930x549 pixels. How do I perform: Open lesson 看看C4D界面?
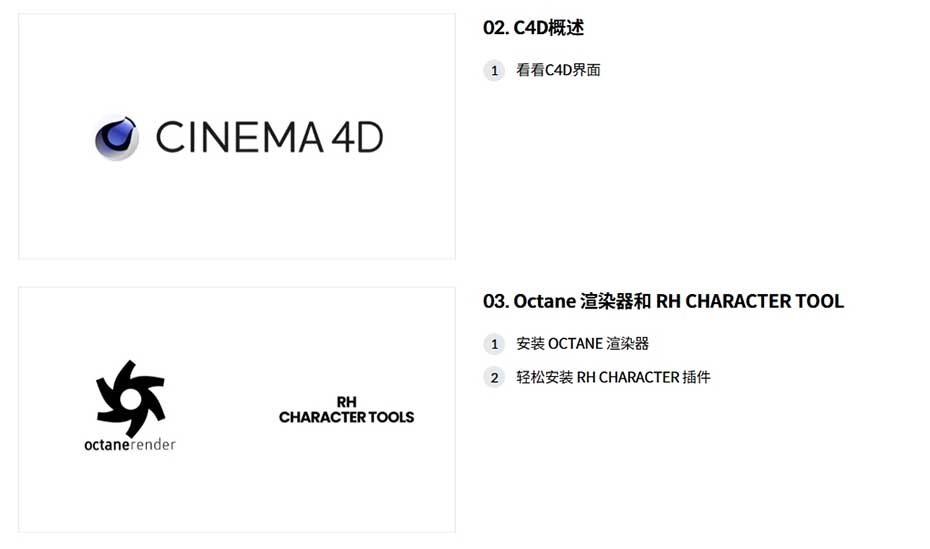[558, 70]
